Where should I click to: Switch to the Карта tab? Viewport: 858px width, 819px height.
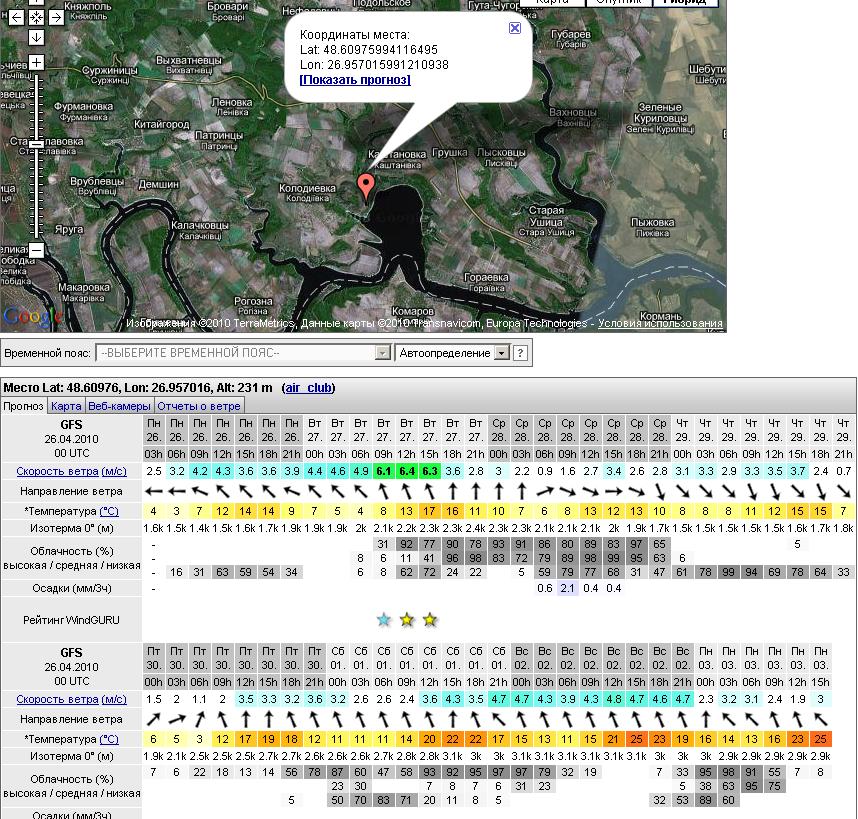tap(66, 406)
